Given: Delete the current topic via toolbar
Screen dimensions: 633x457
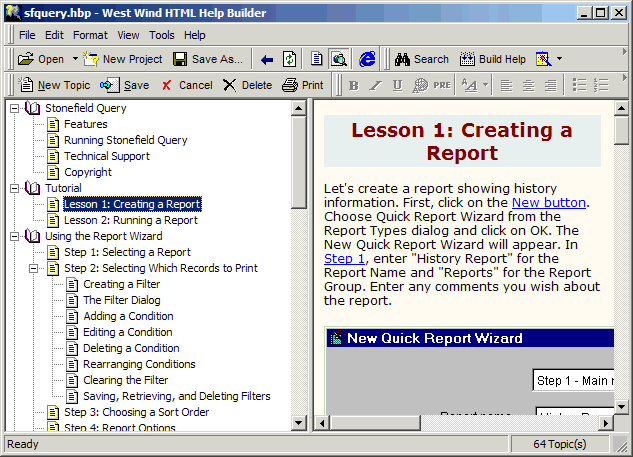Looking at the screenshot, I should [x=247, y=85].
